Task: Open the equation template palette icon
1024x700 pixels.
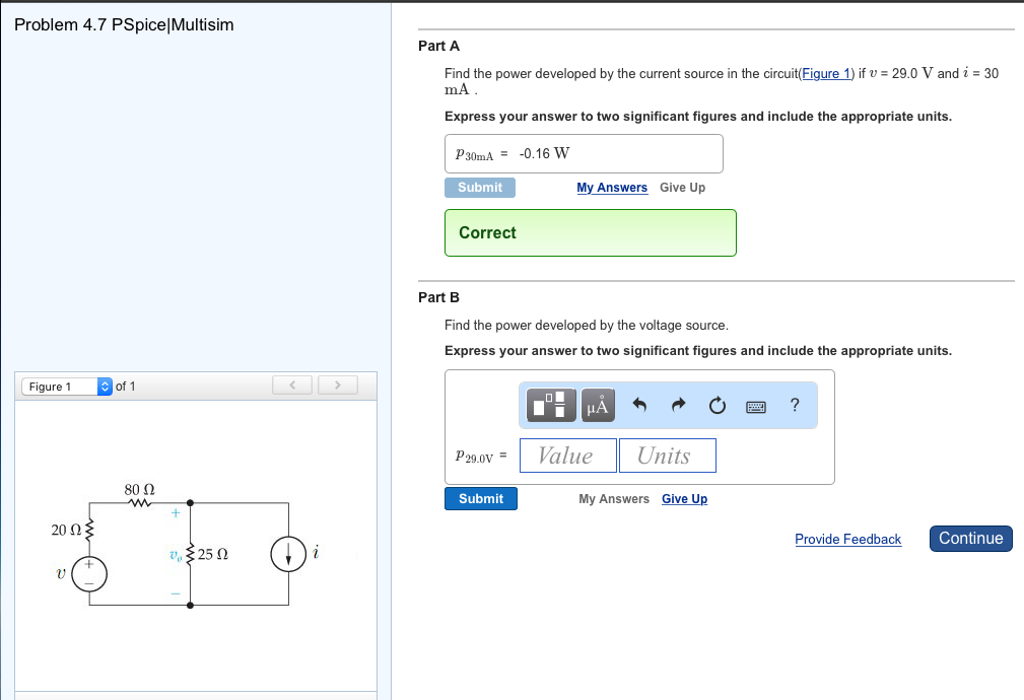Action: pyautogui.click(x=549, y=405)
